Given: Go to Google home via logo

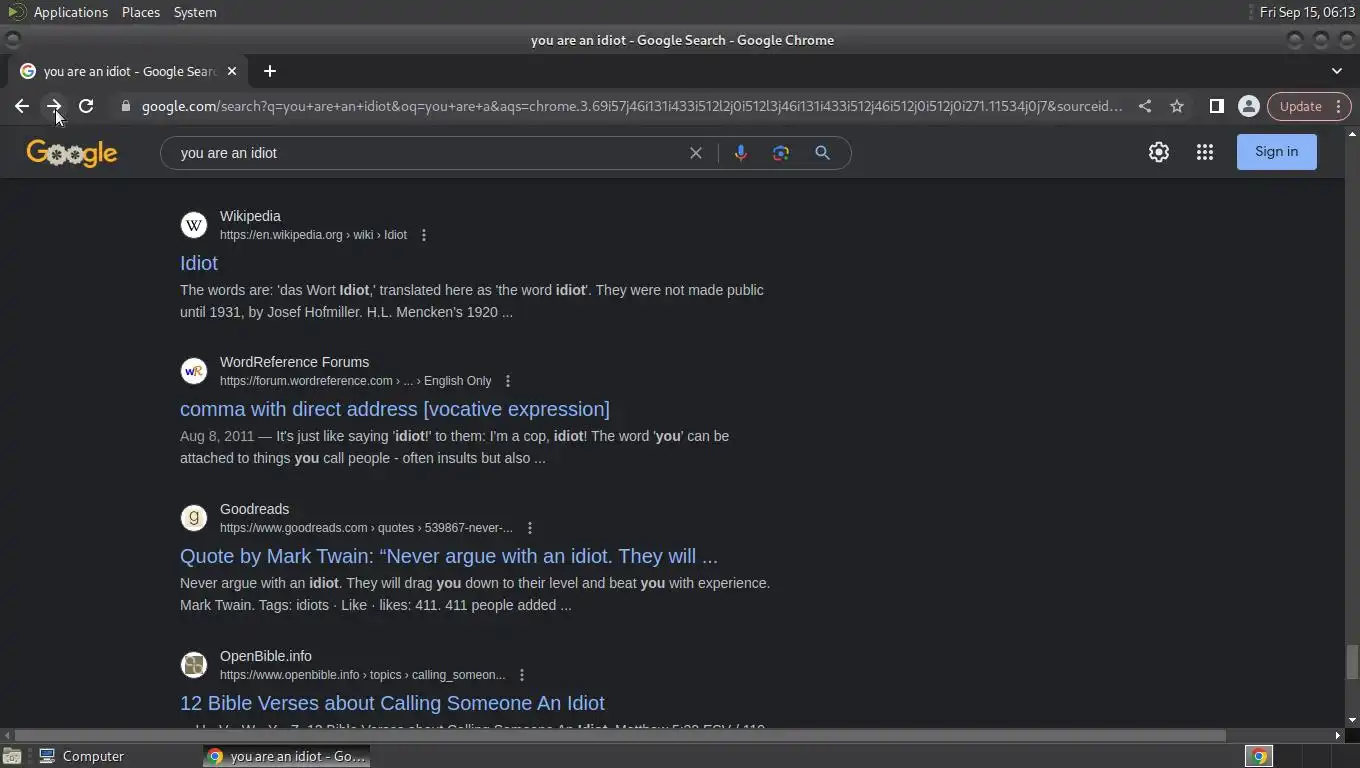Looking at the screenshot, I should [x=72, y=153].
